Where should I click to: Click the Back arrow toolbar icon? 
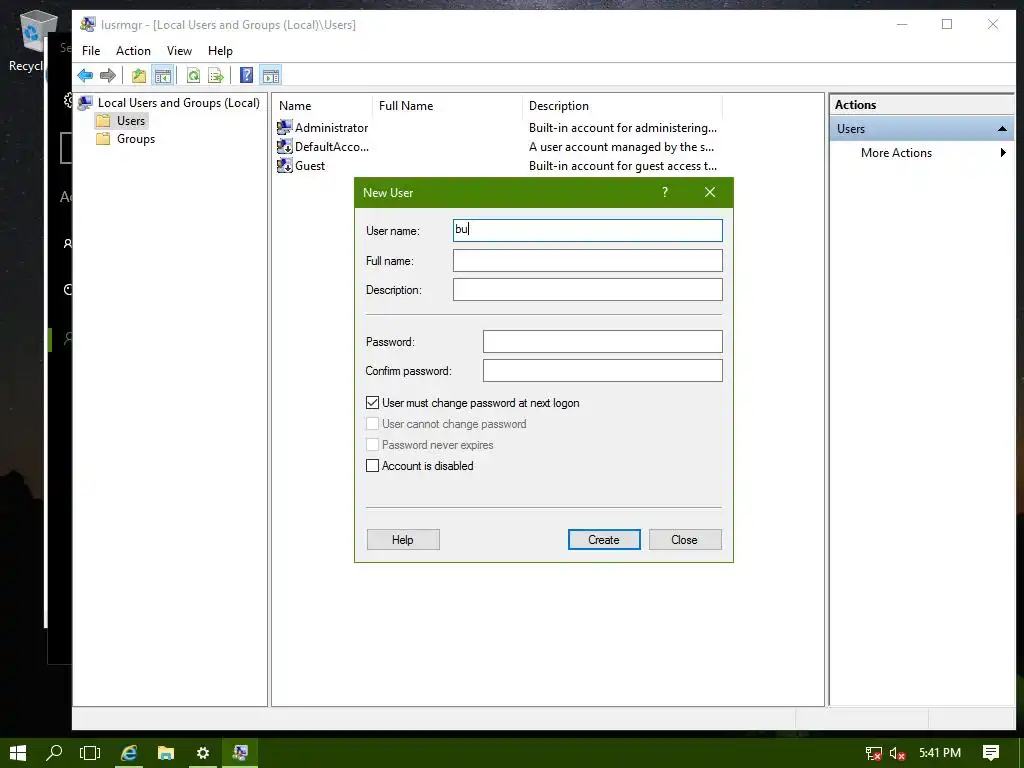click(85, 75)
